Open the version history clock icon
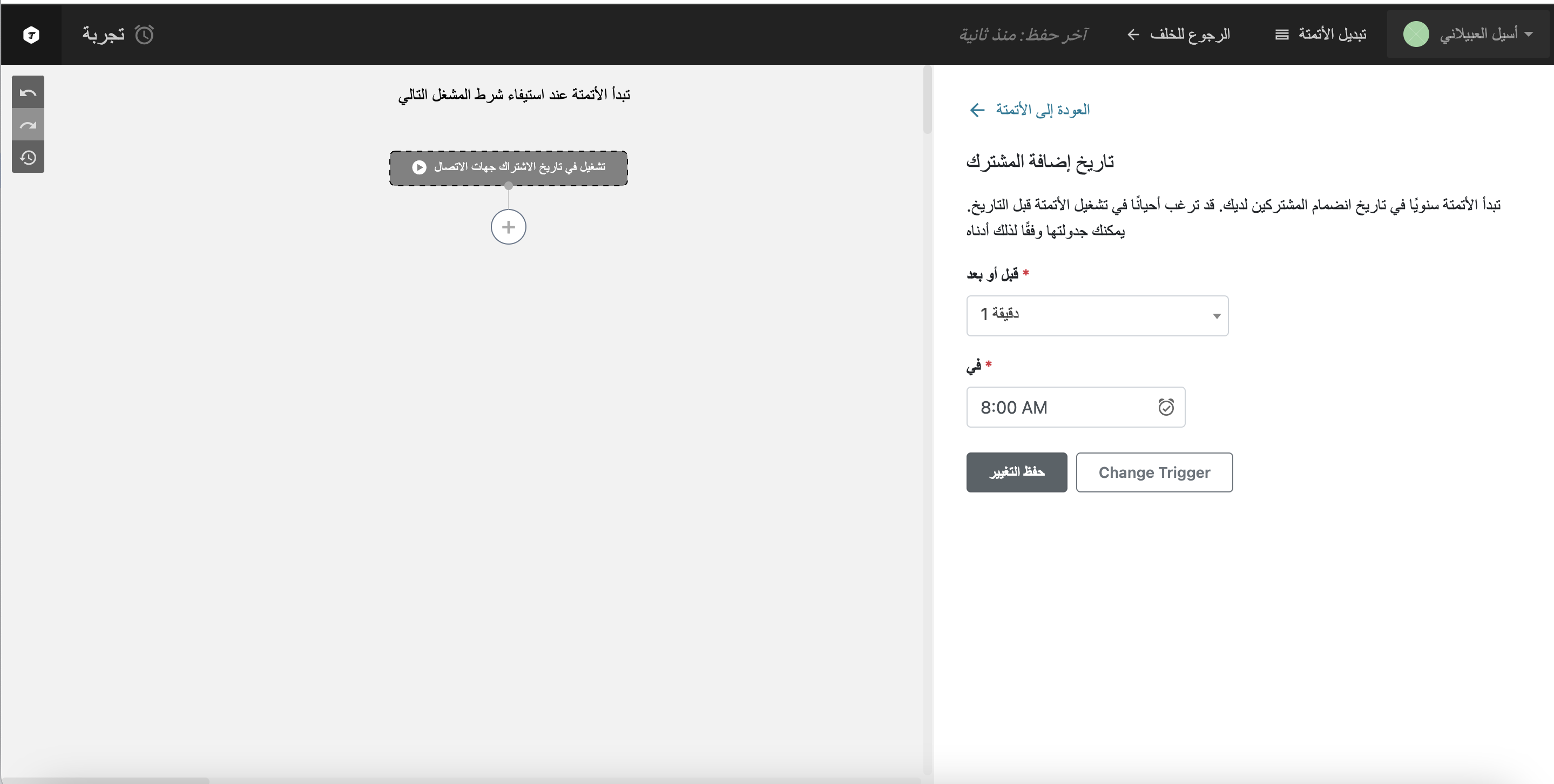 point(28,158)
